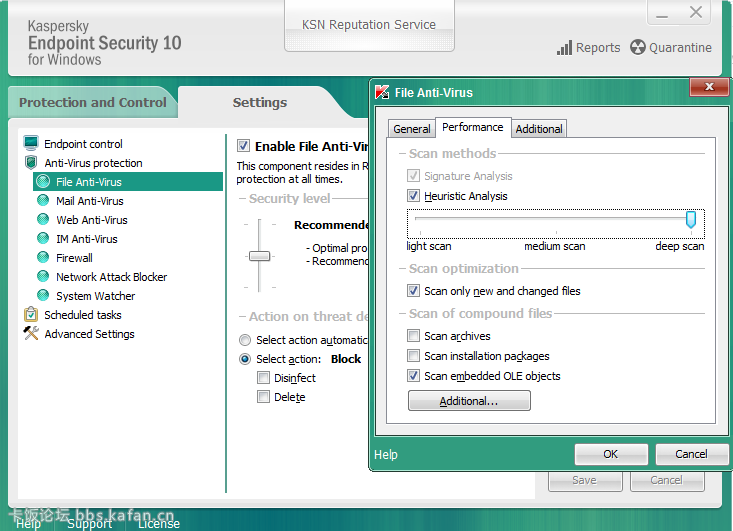Select System Watcher in the tree
This screenshot has height=531, width=733.
coord(95,296)
